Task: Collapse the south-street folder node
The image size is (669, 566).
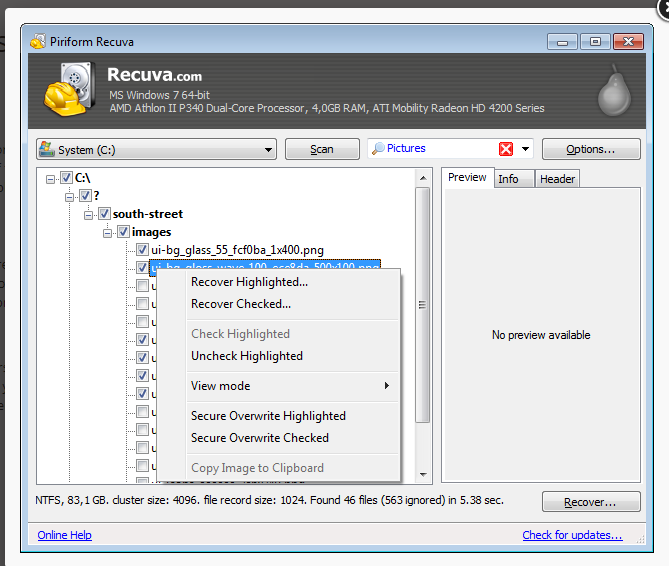Action: tap(88, 215)
